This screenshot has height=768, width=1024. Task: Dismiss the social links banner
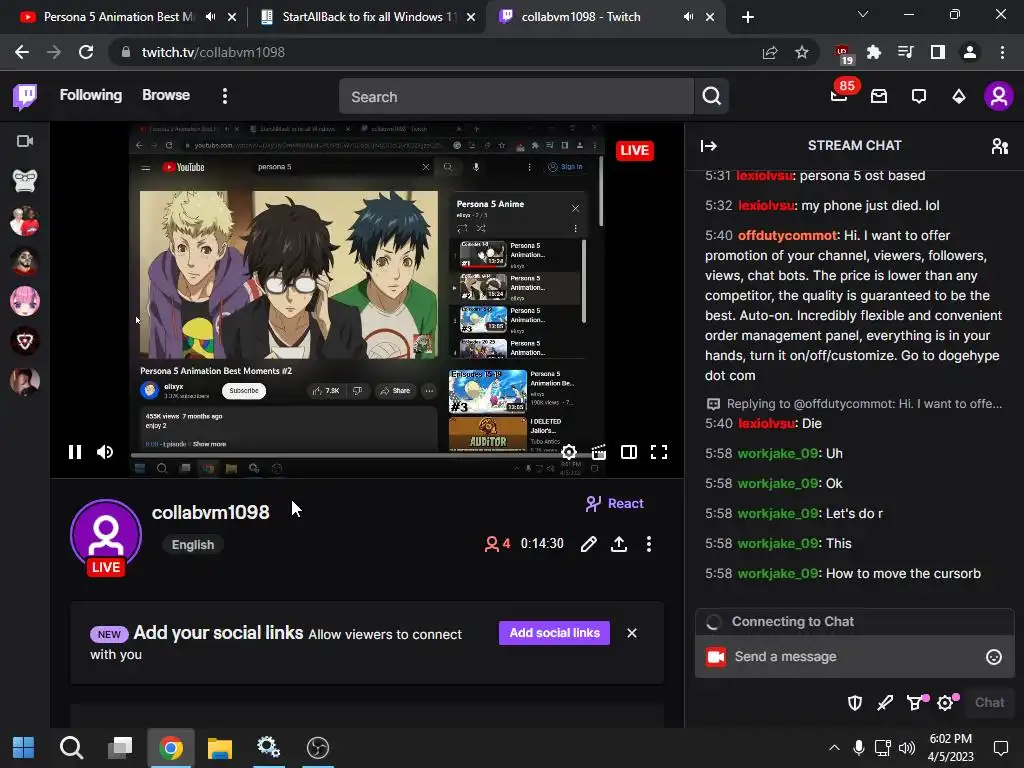(632, 633)
